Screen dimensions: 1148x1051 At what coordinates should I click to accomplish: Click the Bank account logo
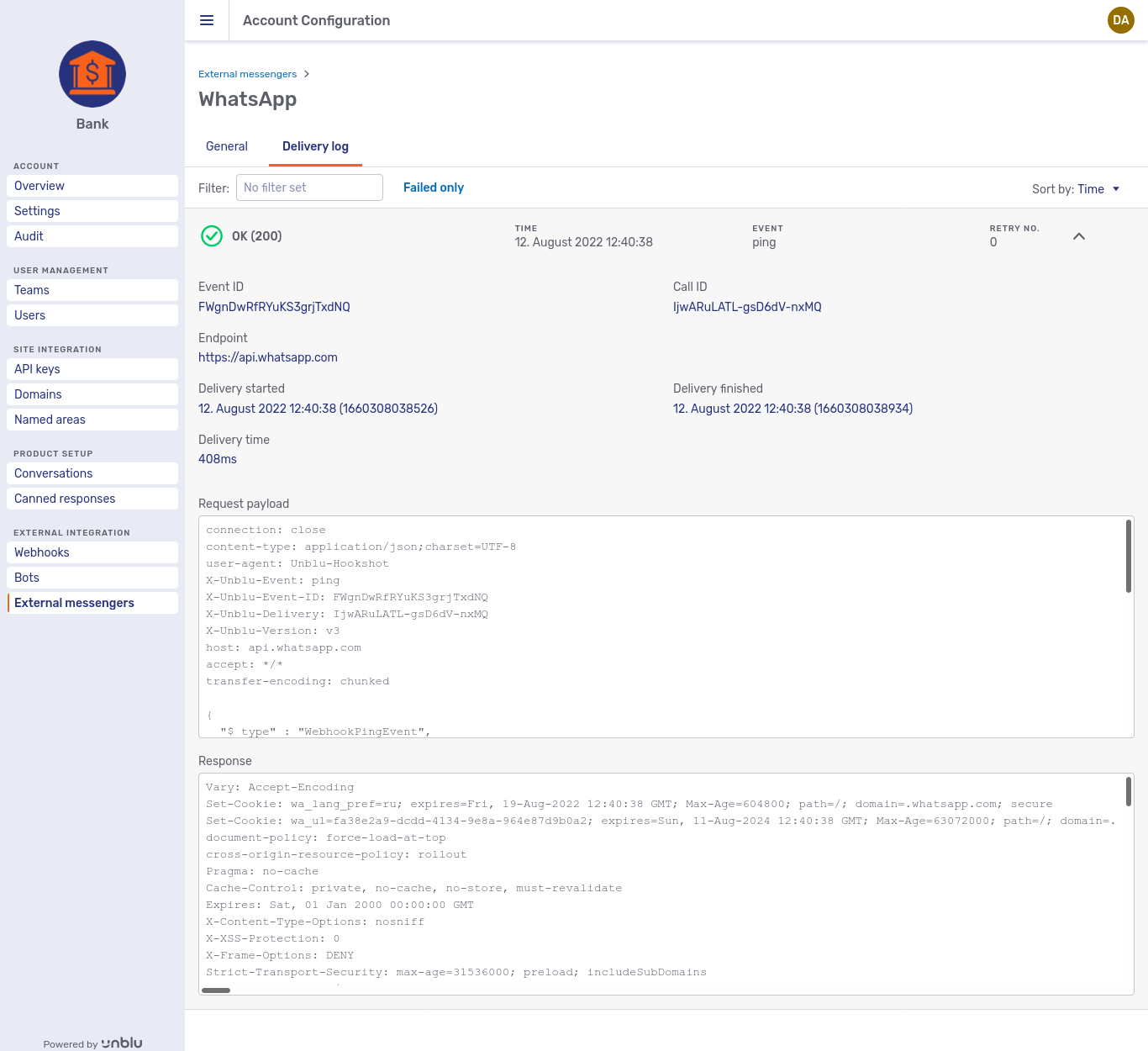click(x=92, y=74)
